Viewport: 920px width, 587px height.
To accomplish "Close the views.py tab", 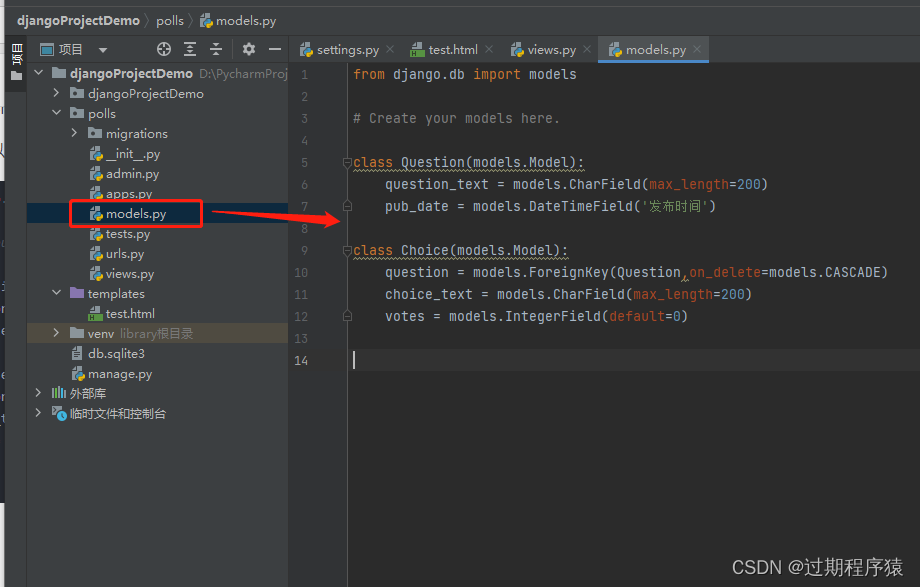I will tap(587, 50).
